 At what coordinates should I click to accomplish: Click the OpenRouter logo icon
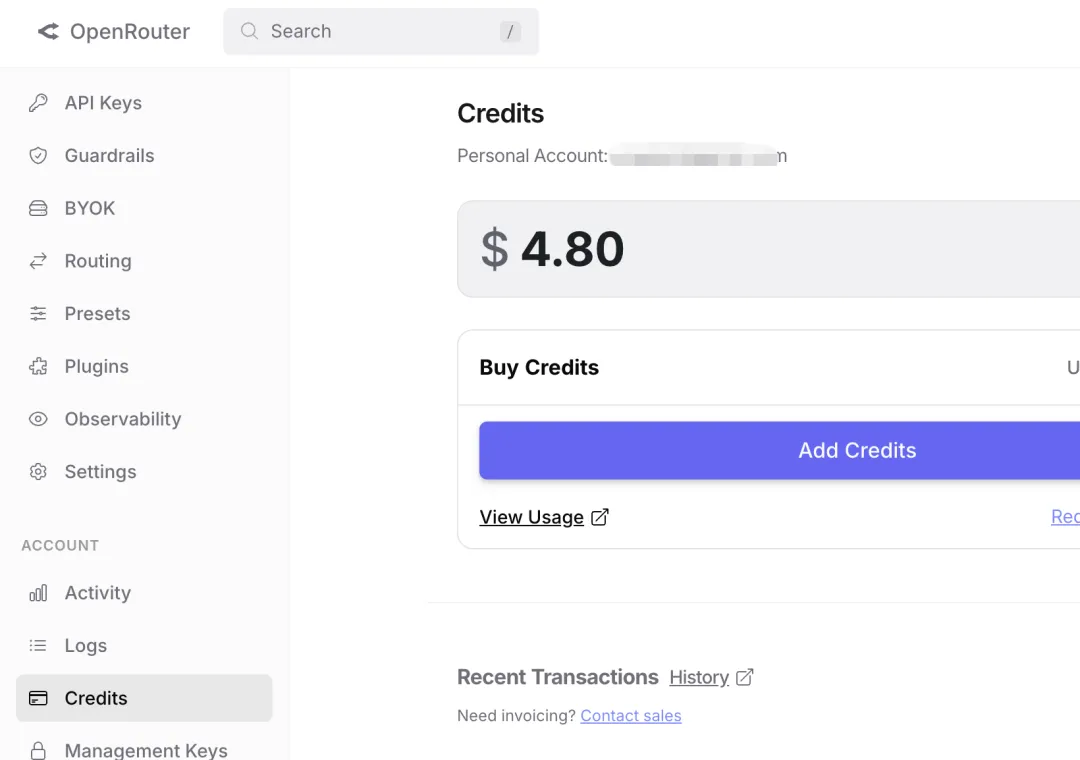[x=48, y=32]
